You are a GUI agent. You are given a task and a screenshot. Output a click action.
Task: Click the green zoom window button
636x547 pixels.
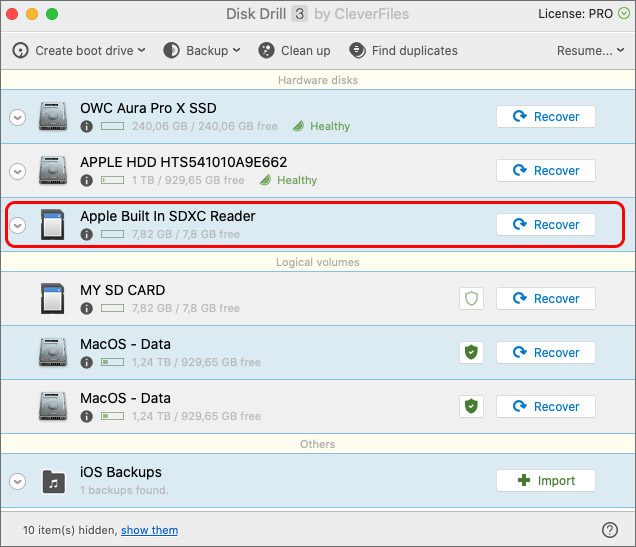(x=52, y=14)
